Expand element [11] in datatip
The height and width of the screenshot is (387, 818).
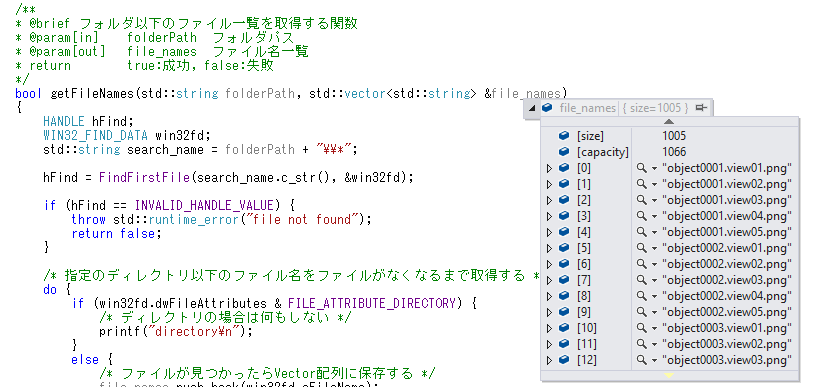click(548, 344)
